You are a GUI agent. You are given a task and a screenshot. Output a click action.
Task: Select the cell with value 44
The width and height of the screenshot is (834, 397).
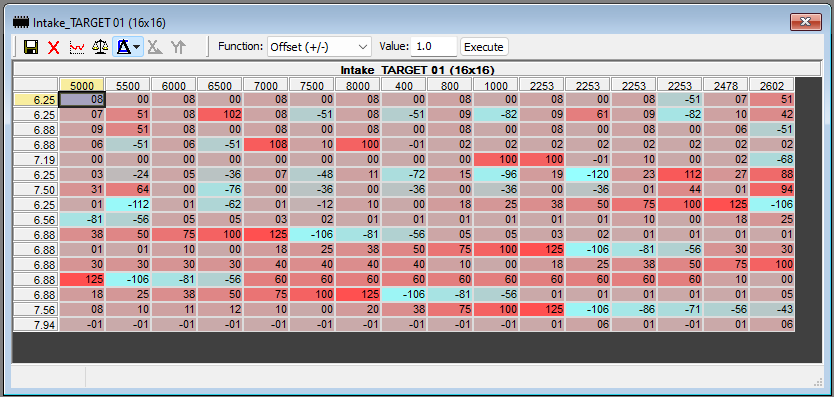680,189
